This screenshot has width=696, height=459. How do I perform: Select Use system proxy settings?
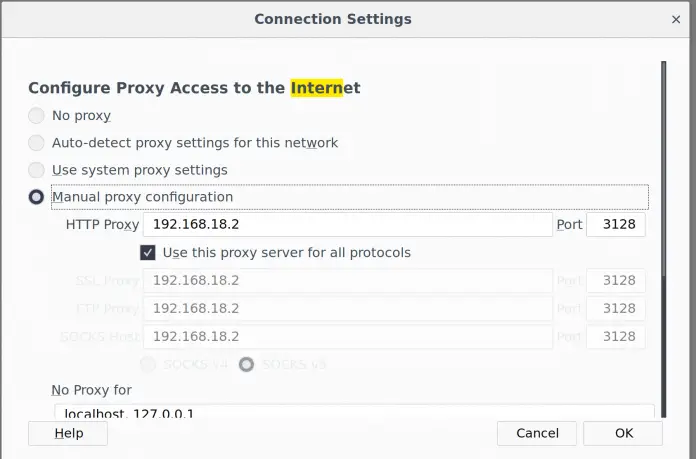tap(36, 170)
